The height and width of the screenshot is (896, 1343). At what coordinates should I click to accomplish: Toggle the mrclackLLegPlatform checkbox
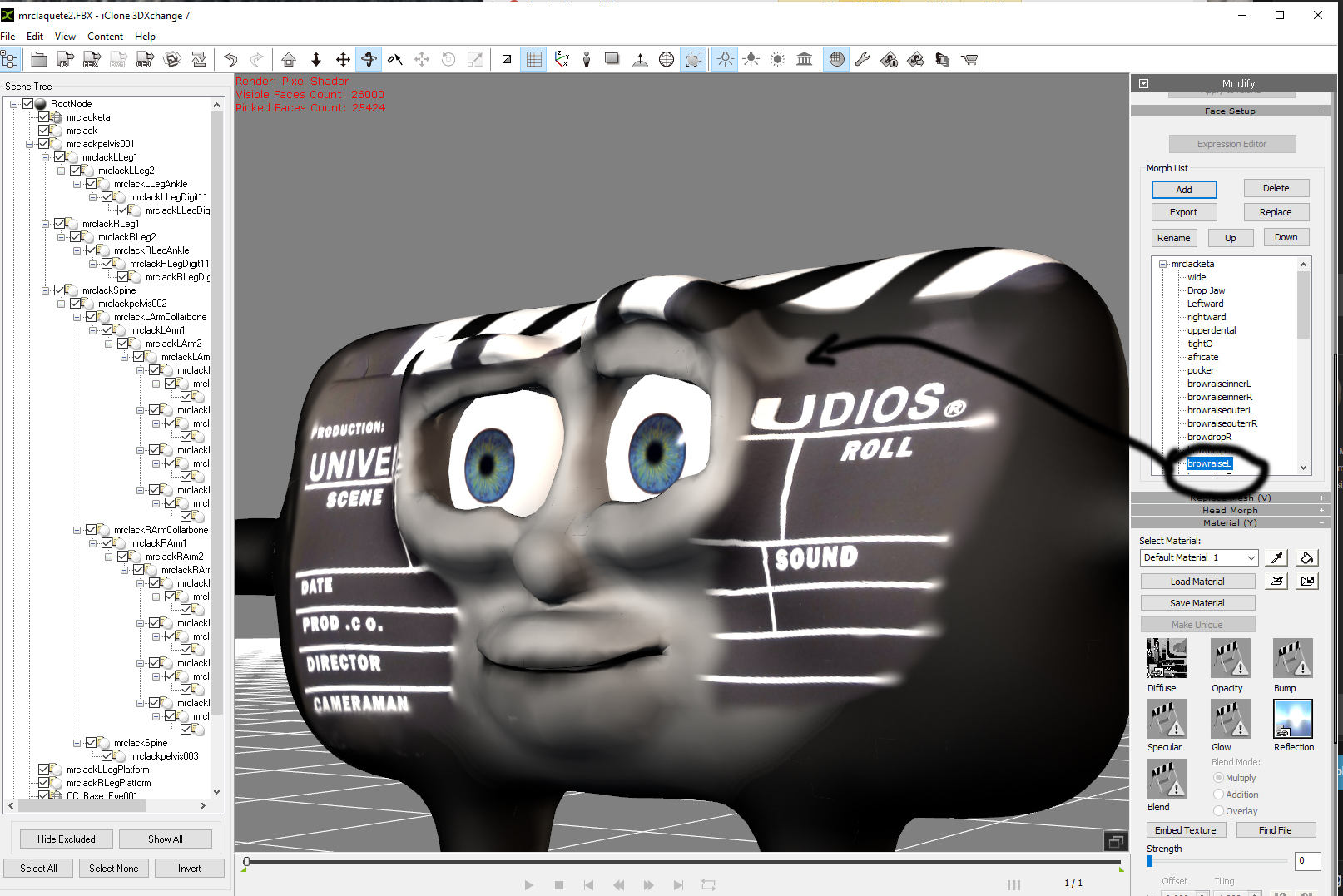click(x=43, y=770)
